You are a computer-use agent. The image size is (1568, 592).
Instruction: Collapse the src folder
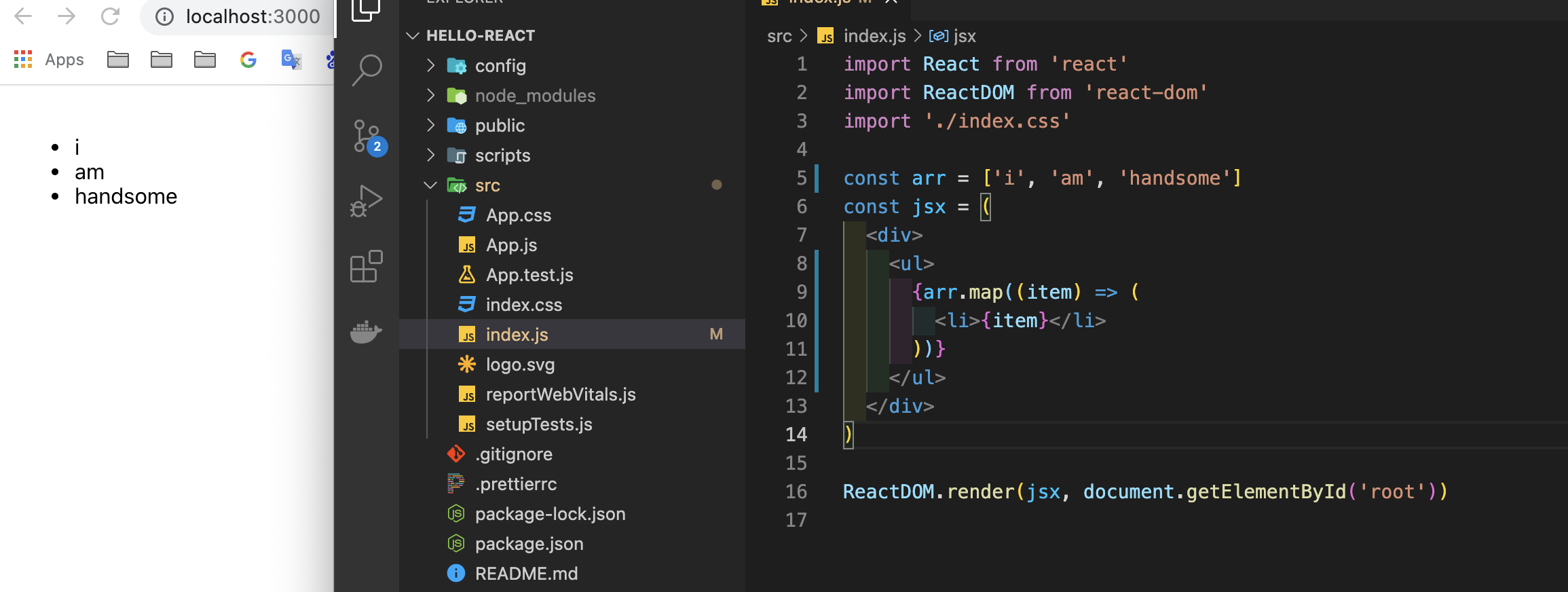pos(572,185)
